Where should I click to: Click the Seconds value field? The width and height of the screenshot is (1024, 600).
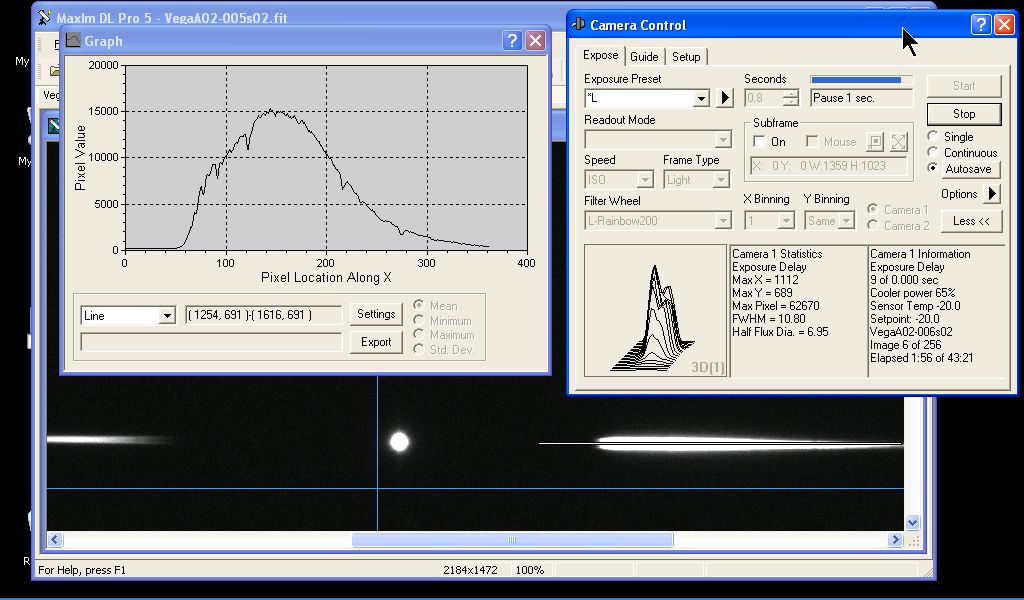pyautogui.click(x=763, y=98)
